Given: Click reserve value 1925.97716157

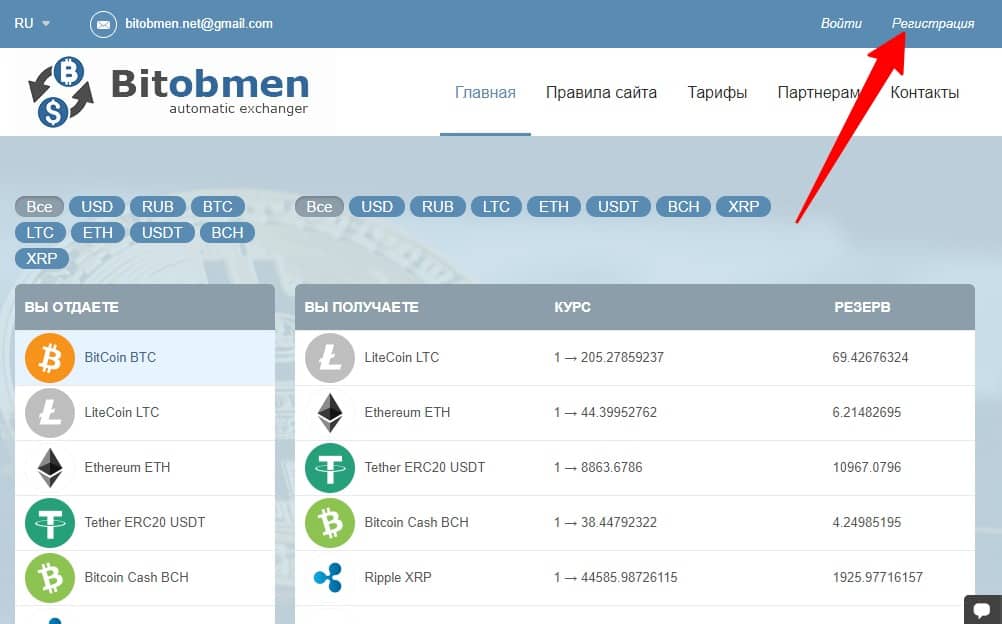Looking at the screenshot, I should point(877,577).
